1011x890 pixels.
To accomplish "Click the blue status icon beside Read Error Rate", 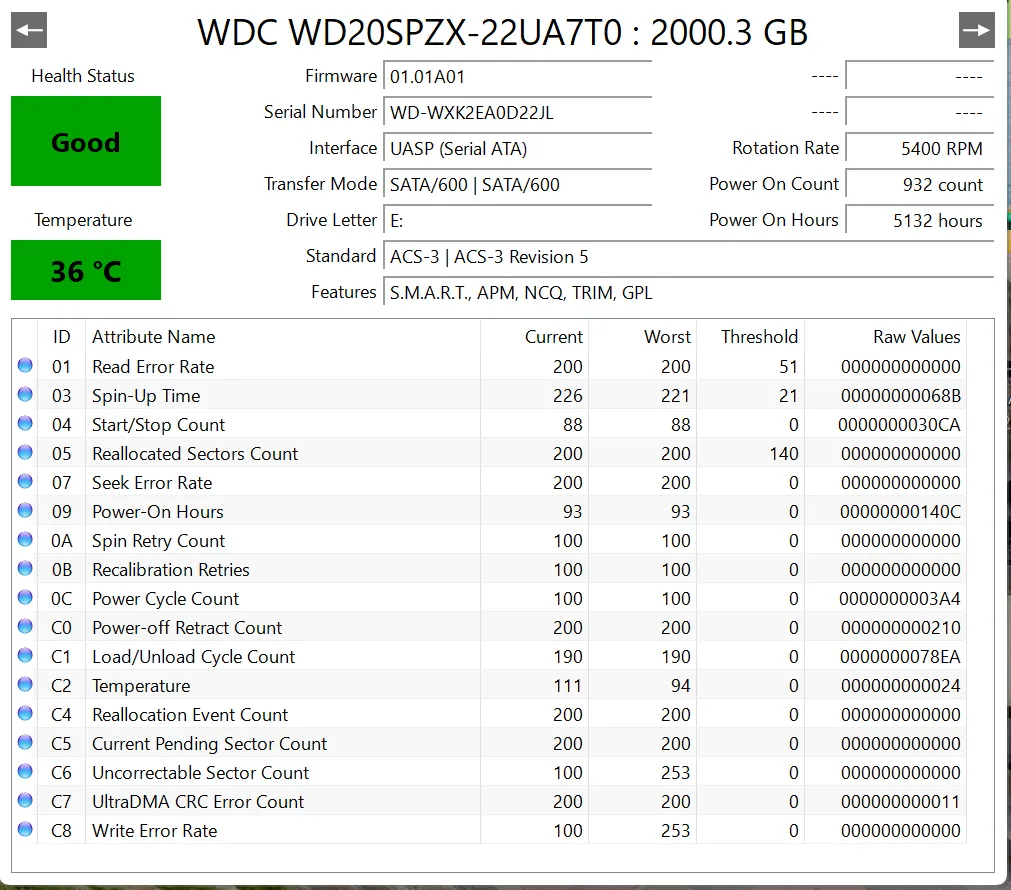I will click(x=24, y=365).
